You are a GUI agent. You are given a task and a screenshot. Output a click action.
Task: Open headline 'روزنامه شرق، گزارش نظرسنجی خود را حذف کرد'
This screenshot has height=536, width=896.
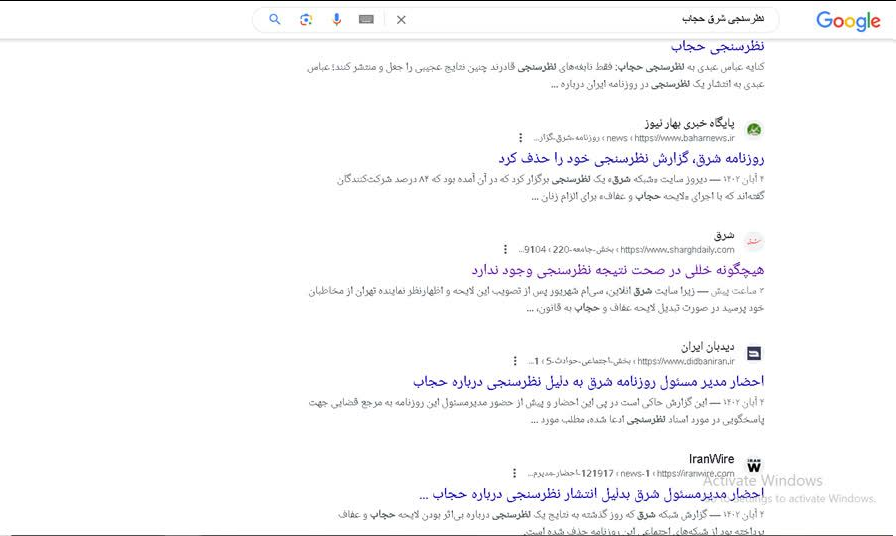(x=631, y=158)
